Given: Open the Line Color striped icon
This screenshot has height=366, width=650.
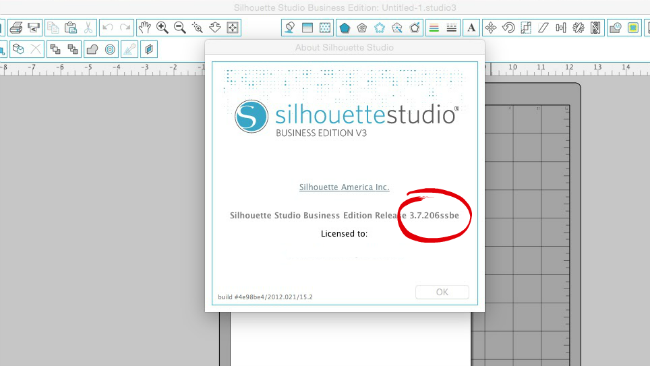Looking at the screenshot, I should coord(434,28).
